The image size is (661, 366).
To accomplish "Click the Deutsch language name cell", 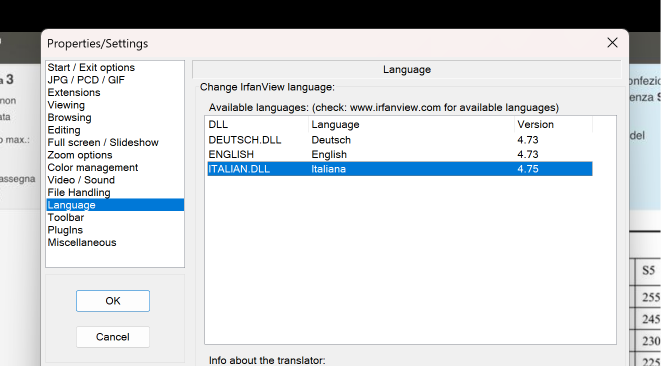I will point(331,140).
